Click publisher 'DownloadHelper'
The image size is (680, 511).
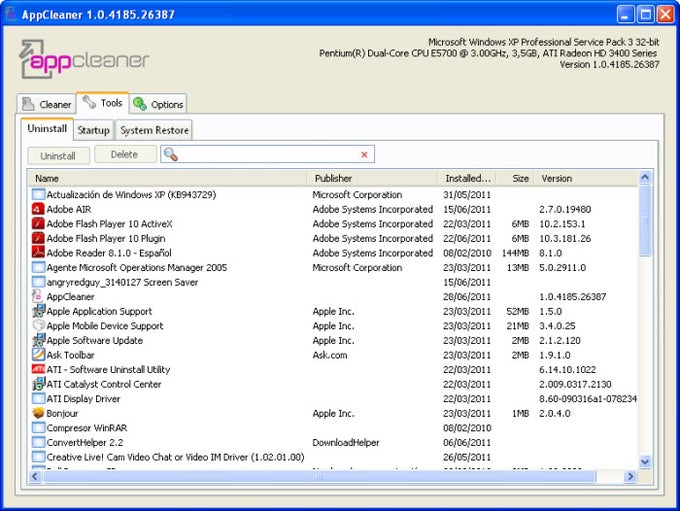coord(346,442)
